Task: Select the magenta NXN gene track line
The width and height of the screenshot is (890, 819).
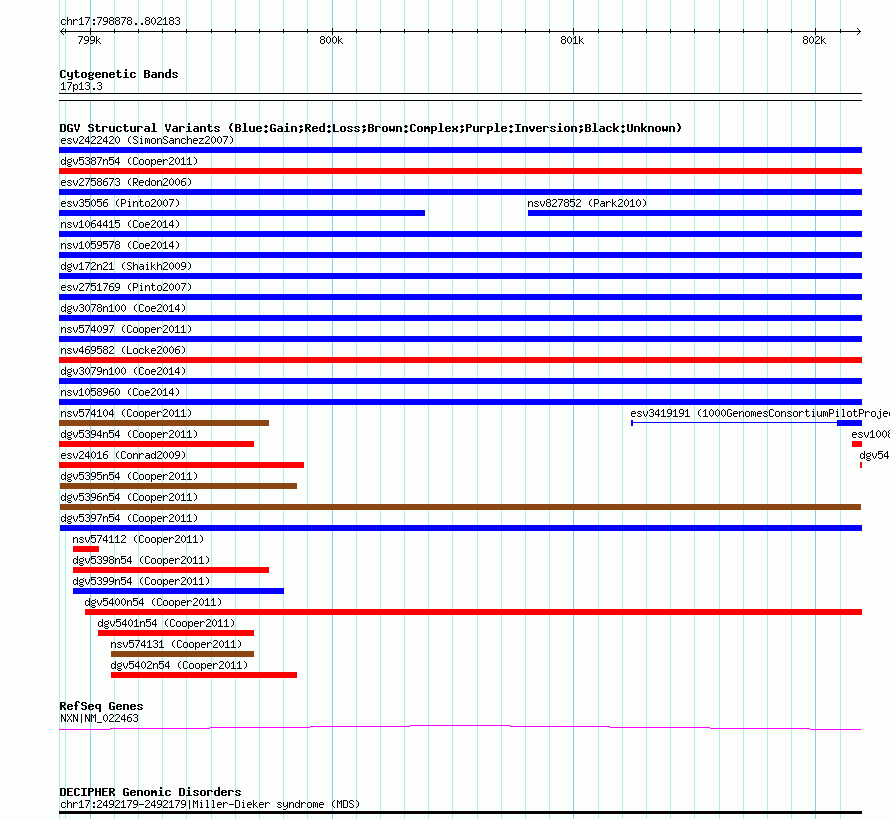Action: click(460, 728)
